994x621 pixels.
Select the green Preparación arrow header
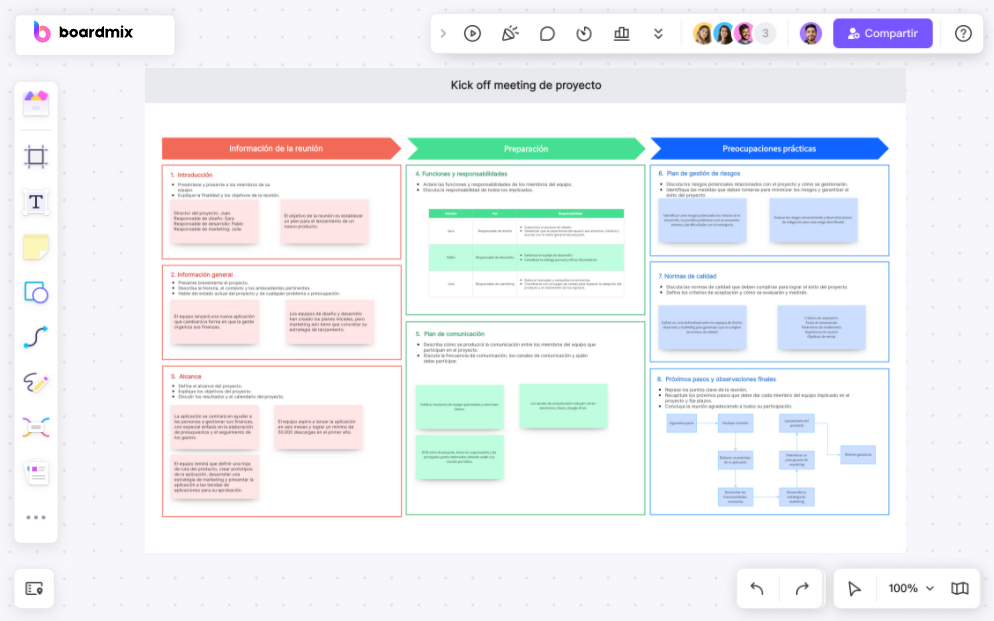pos(526,148)
